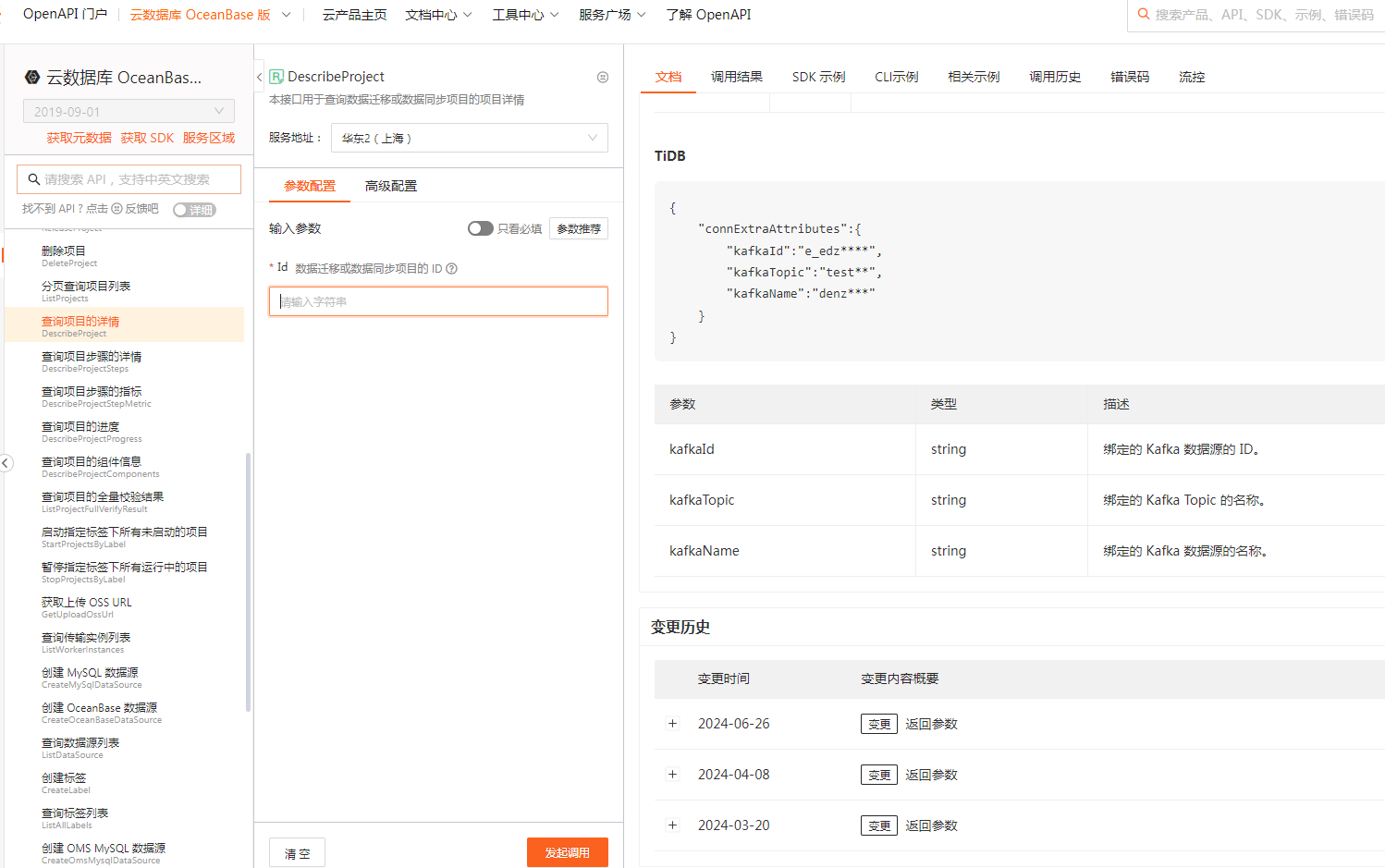Click the help question icon next to Id
1385x868 pixels.
click(451, 269)
